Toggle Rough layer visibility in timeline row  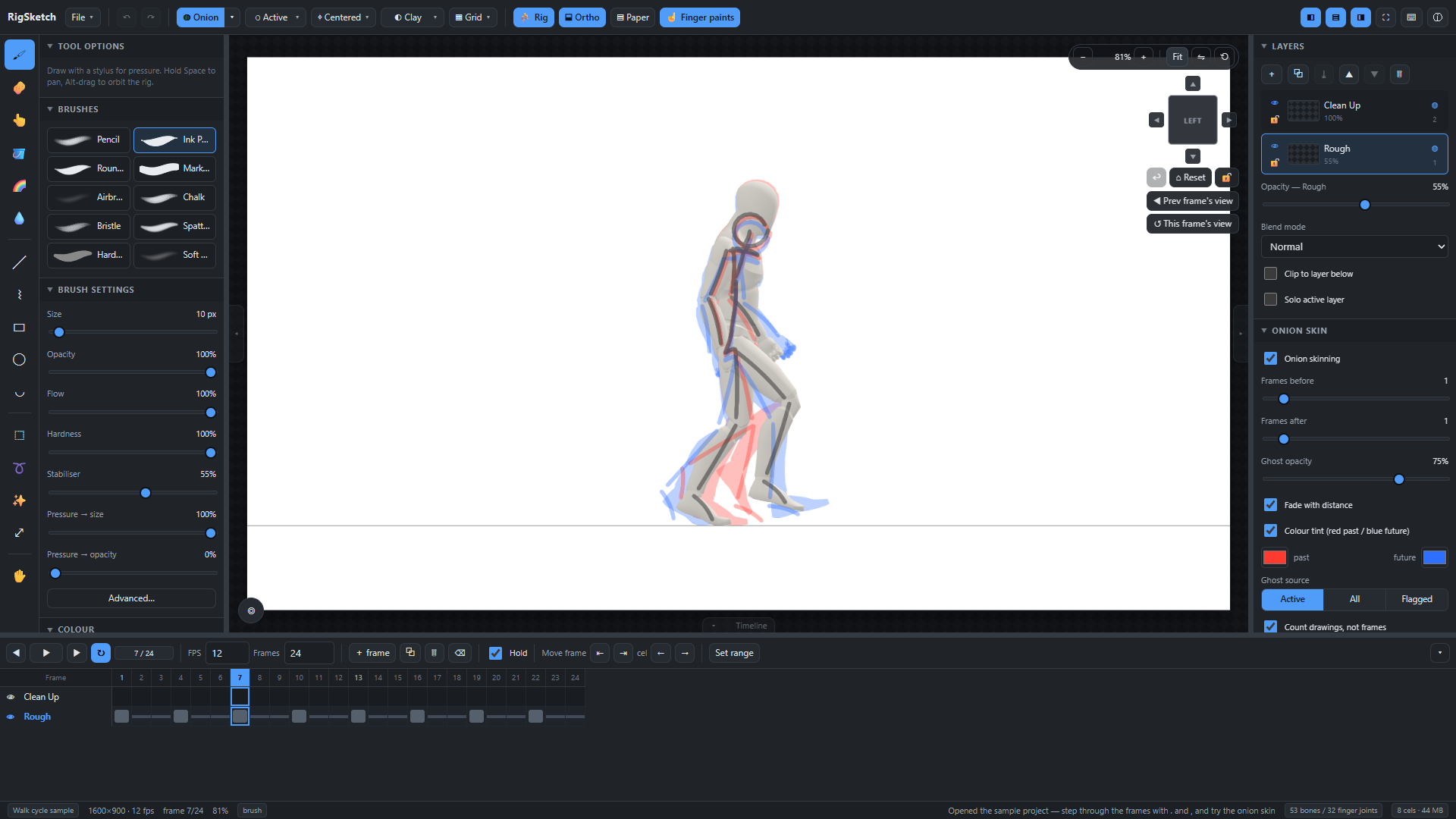11,717
